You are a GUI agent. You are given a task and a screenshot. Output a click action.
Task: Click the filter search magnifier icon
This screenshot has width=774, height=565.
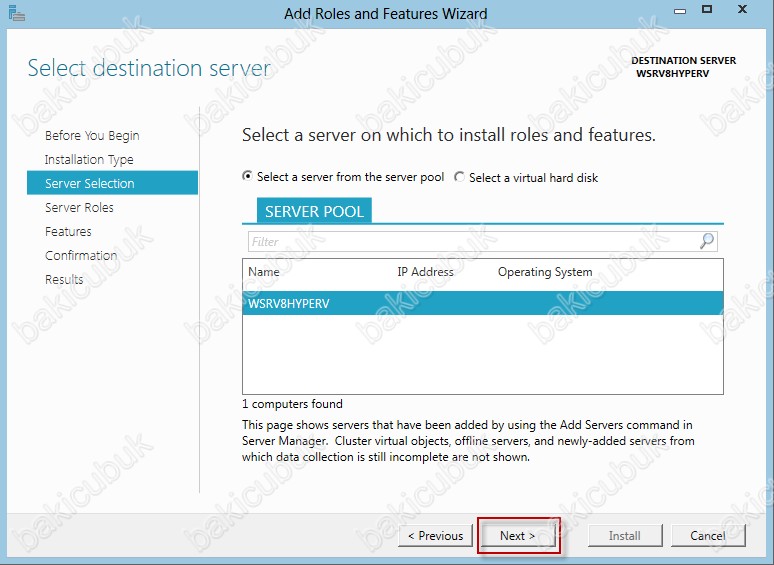point(707,241)
